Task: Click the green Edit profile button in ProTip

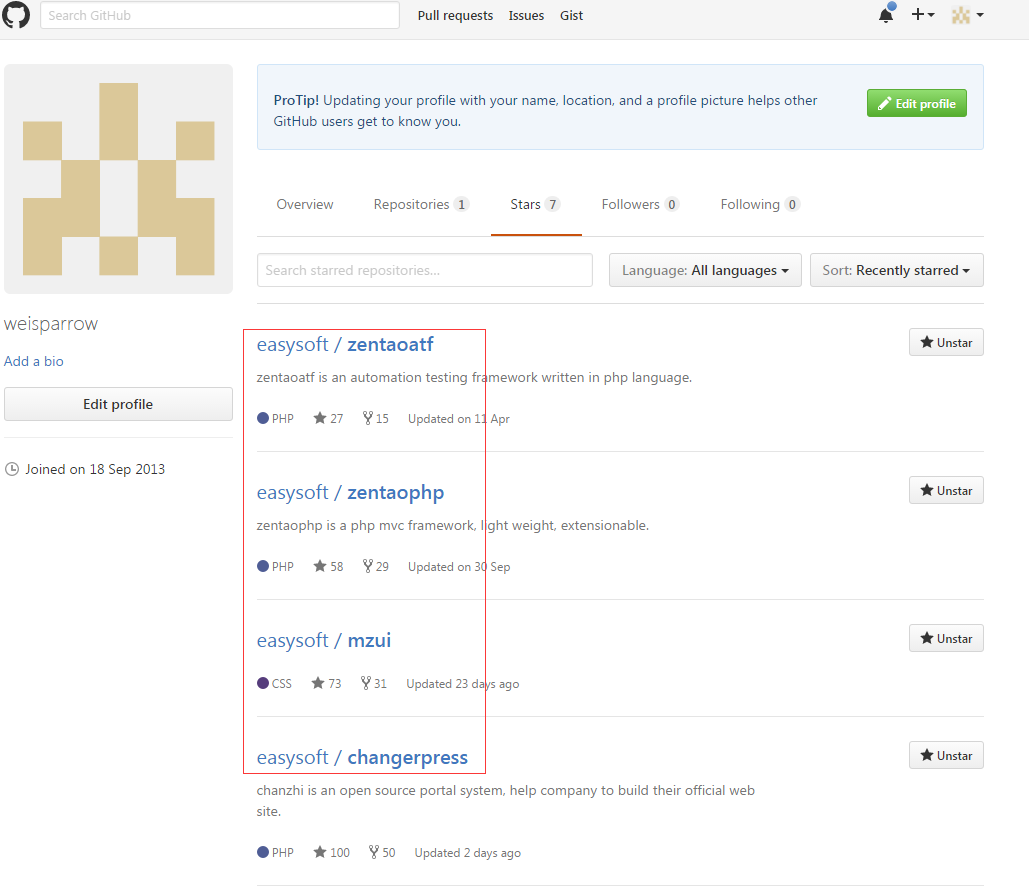Action: click(x=917, y=103)
